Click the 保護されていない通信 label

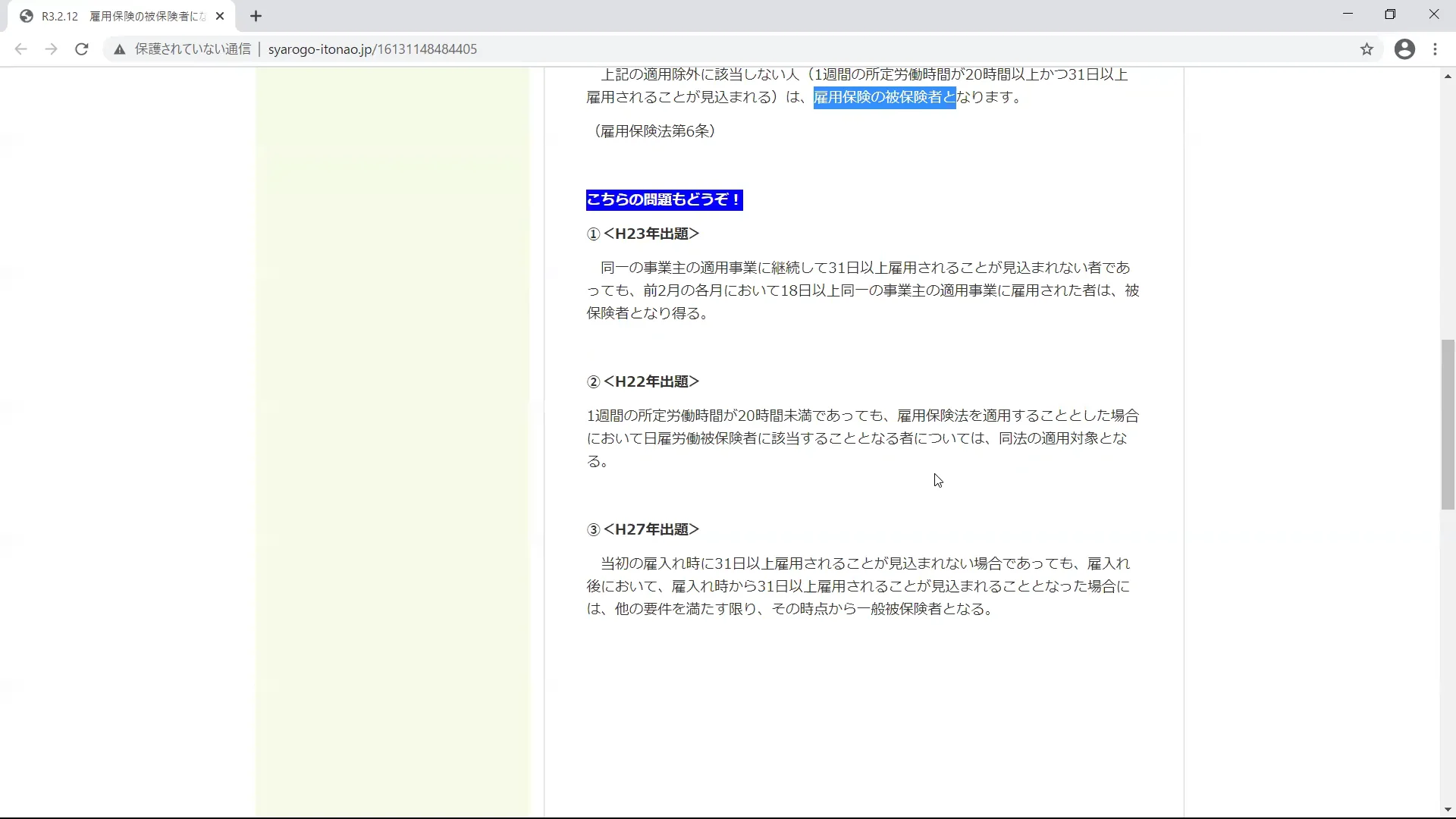[193, 49]
